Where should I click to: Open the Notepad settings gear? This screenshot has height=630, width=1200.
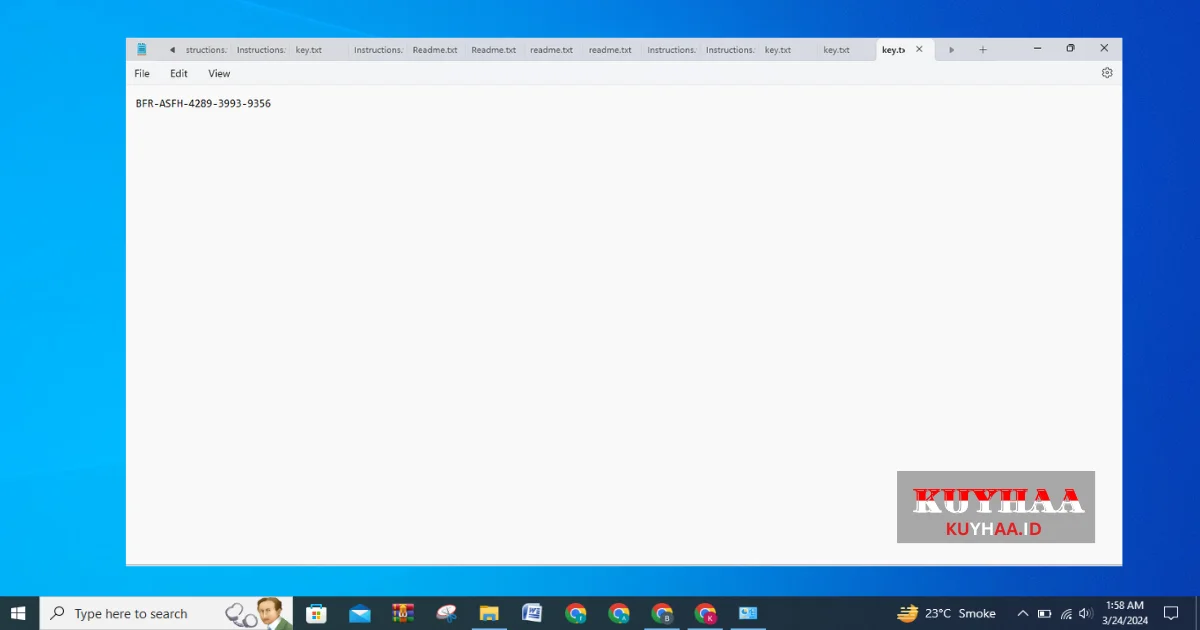tap(1107, 73)
